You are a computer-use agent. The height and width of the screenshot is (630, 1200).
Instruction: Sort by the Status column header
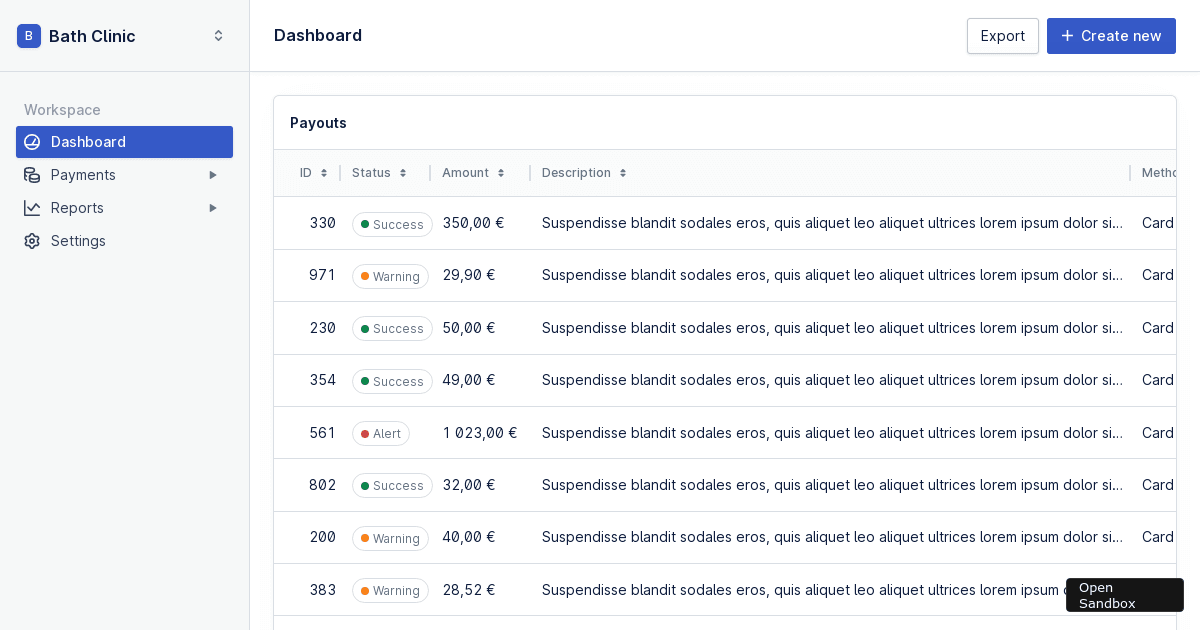pyautogui.click(x=379, y=173)
